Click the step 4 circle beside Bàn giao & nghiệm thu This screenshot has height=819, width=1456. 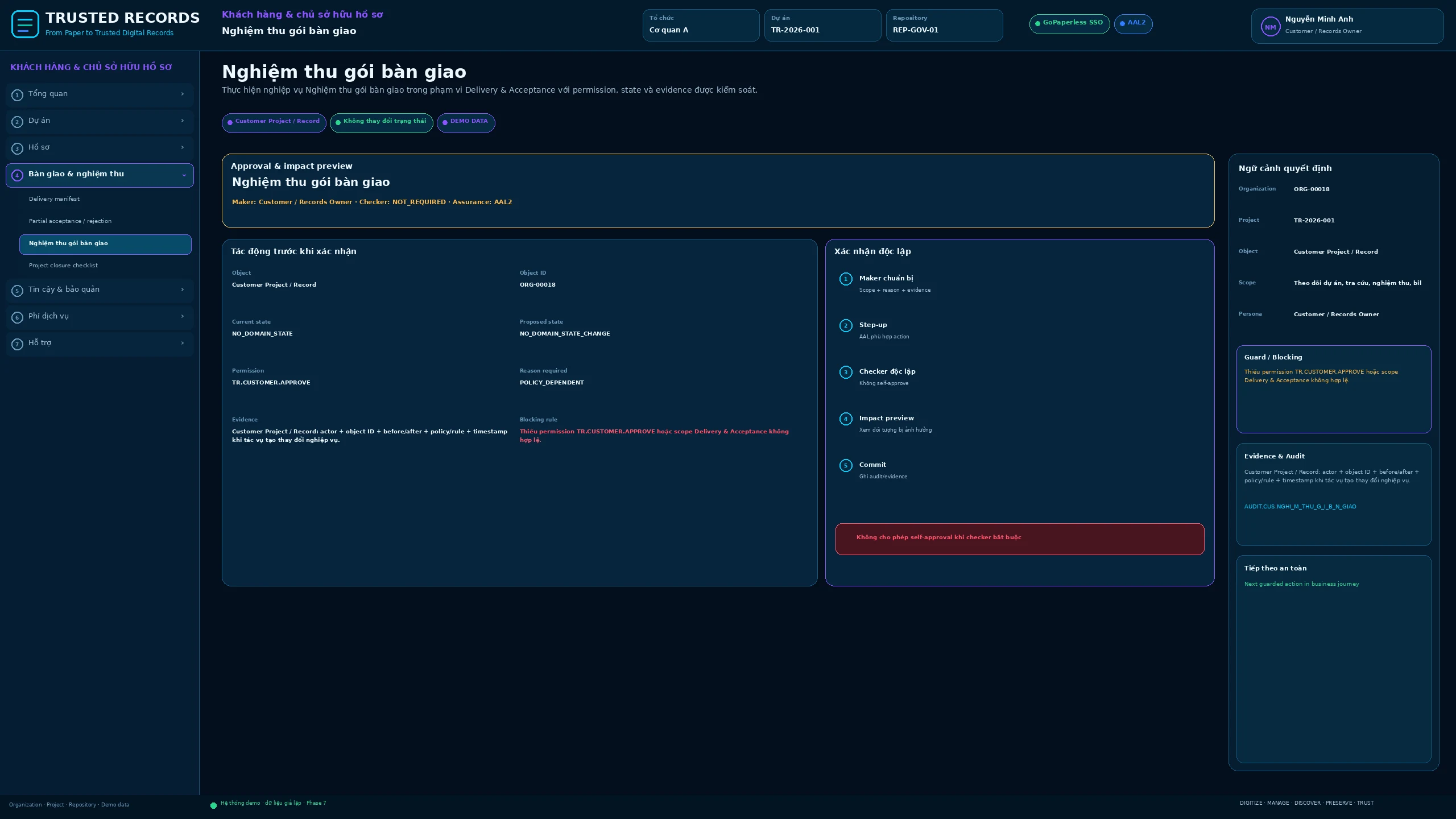click(x=17, y=175)
